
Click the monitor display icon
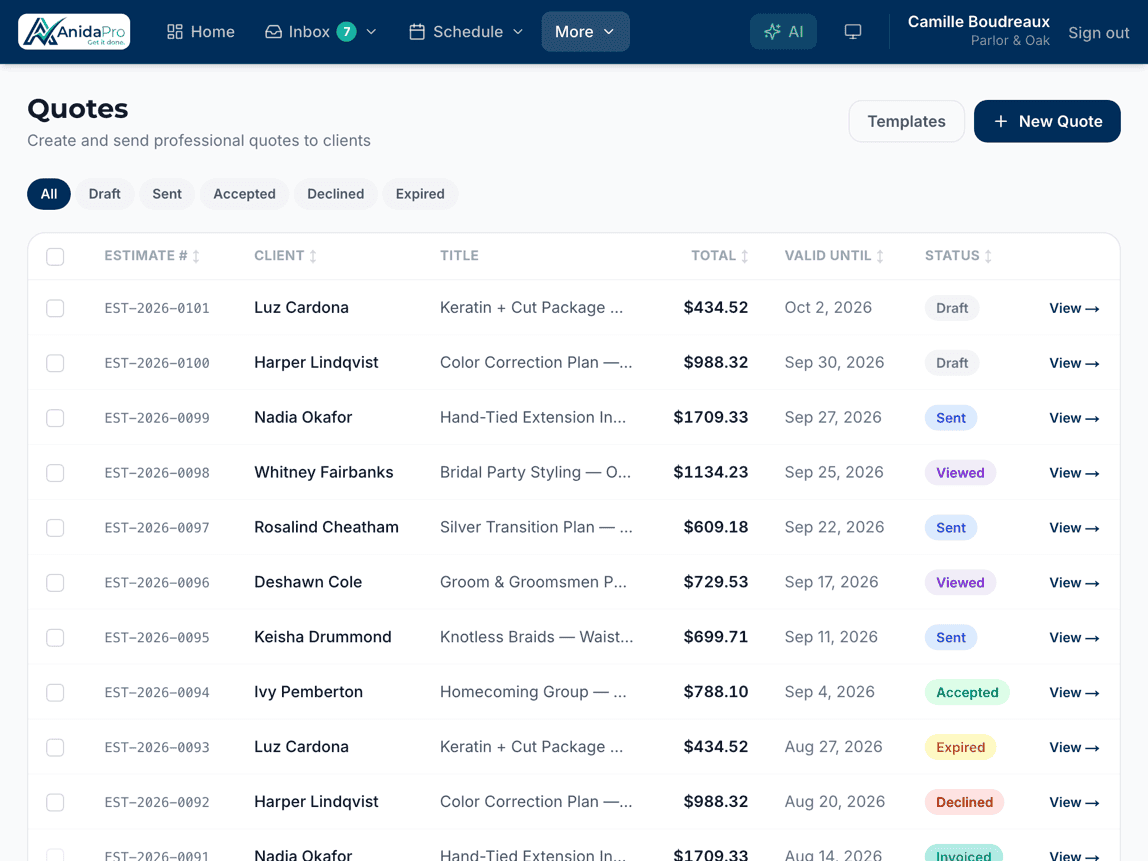[853, 31]
